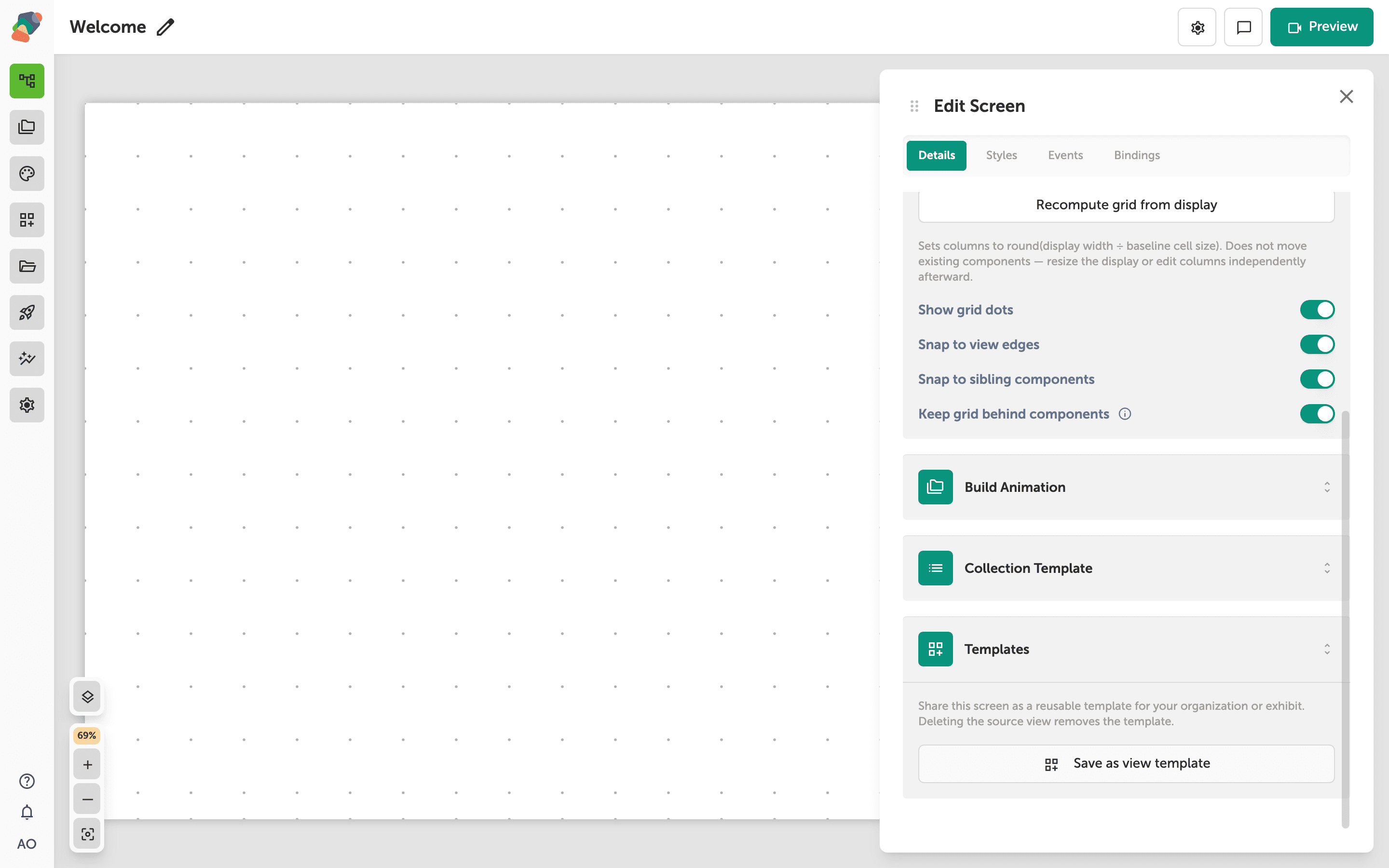1389x868 pixels.
Task: Open the screens stack sidebar icon
Action: (27, 127)
